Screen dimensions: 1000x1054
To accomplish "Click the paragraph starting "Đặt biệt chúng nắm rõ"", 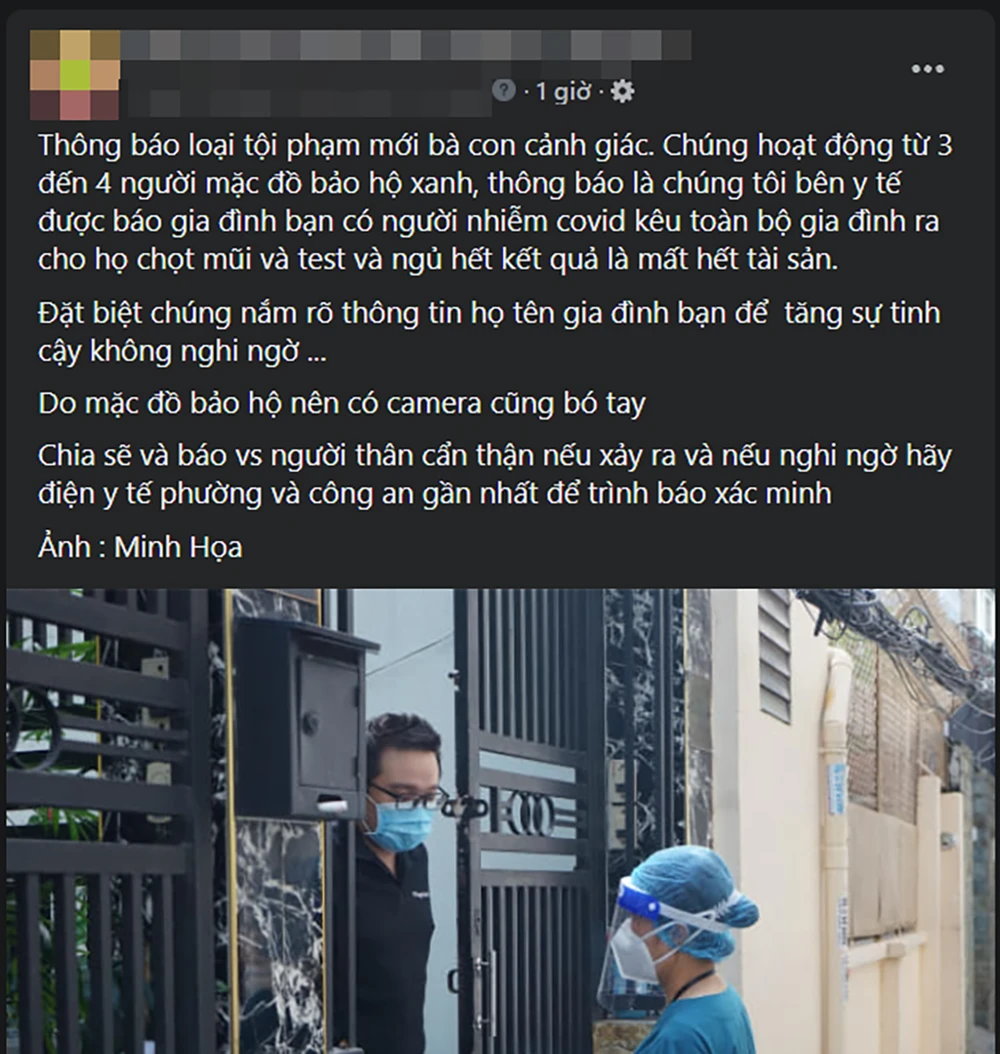I will coord(489,332).
